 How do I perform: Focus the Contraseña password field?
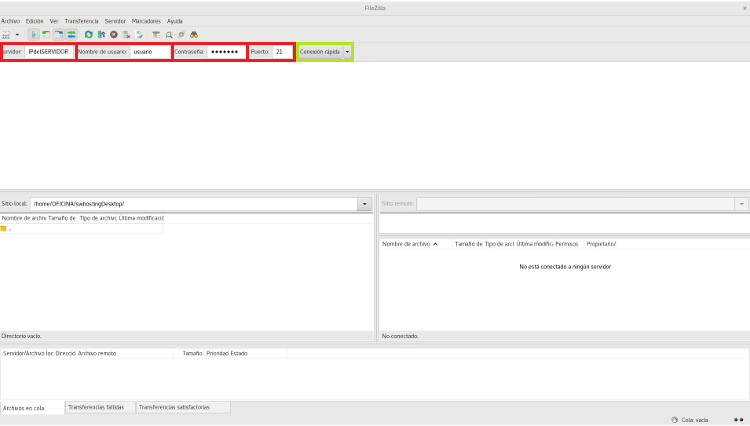226,52
